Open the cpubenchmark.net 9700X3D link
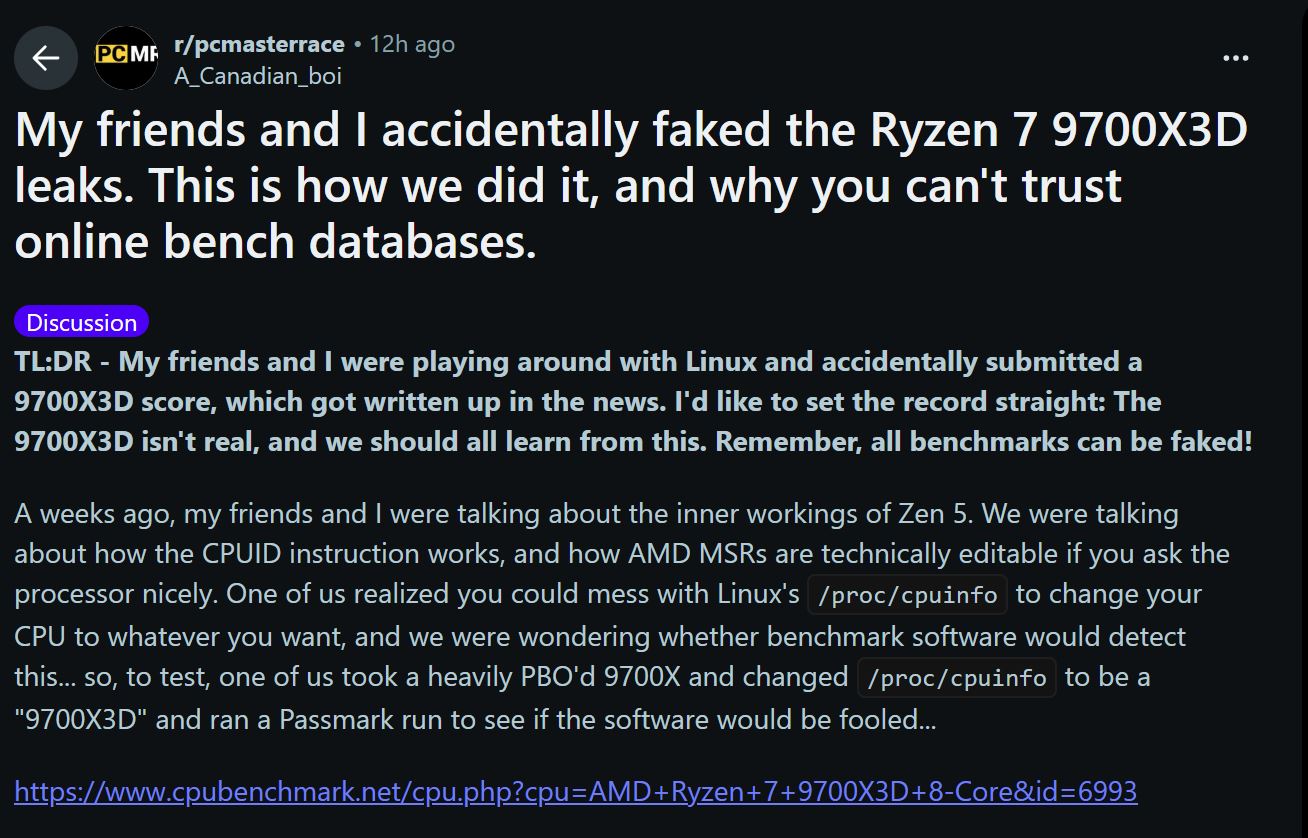The width and height of the screenshot is (1308, 838). tap(573, 791)
